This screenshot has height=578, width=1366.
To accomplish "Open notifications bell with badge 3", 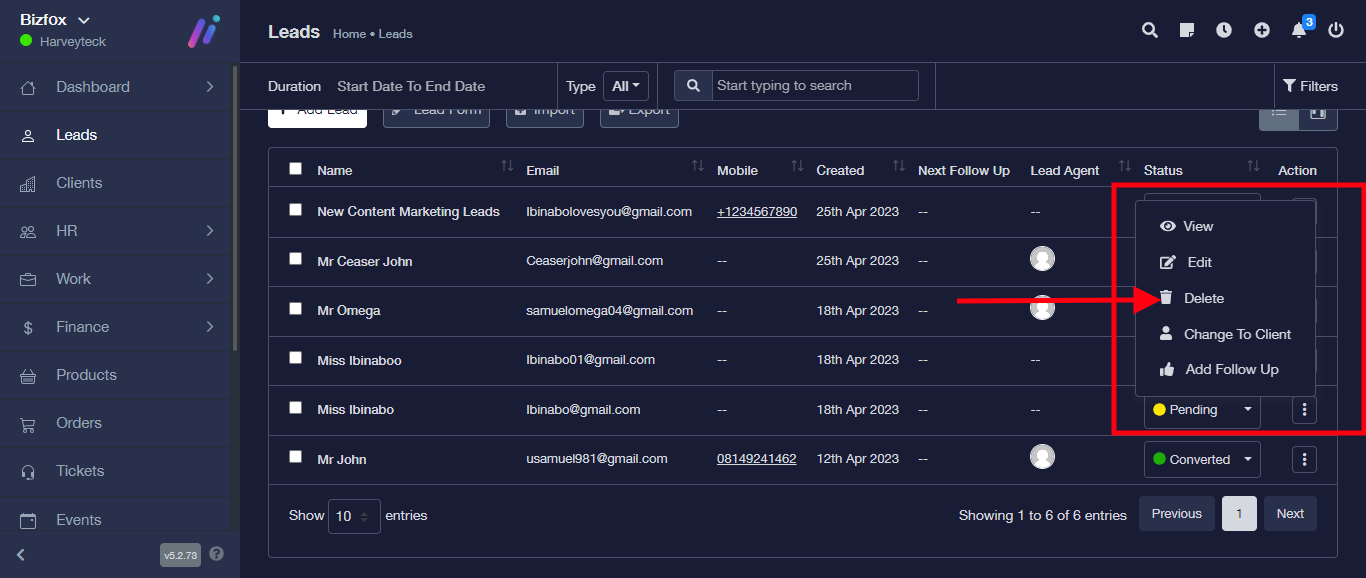I will (1299, 30).
